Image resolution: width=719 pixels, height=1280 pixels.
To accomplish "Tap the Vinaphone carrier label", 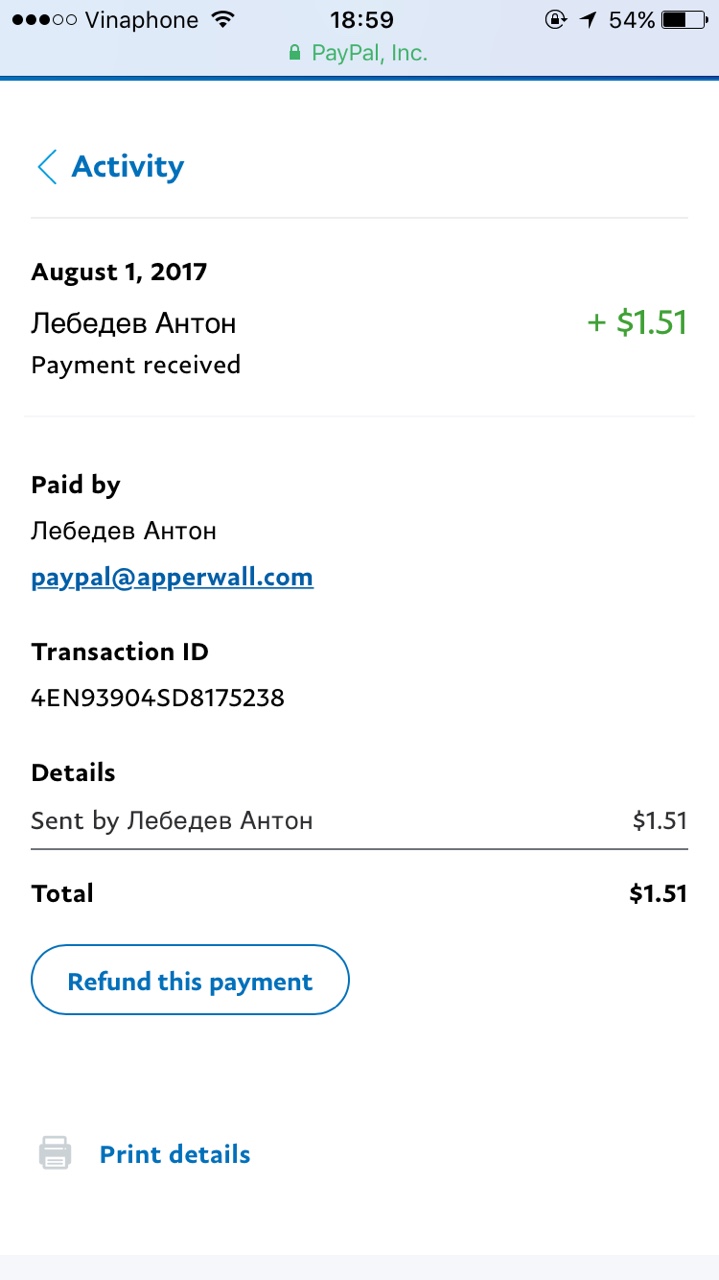I will pos(143,20).
